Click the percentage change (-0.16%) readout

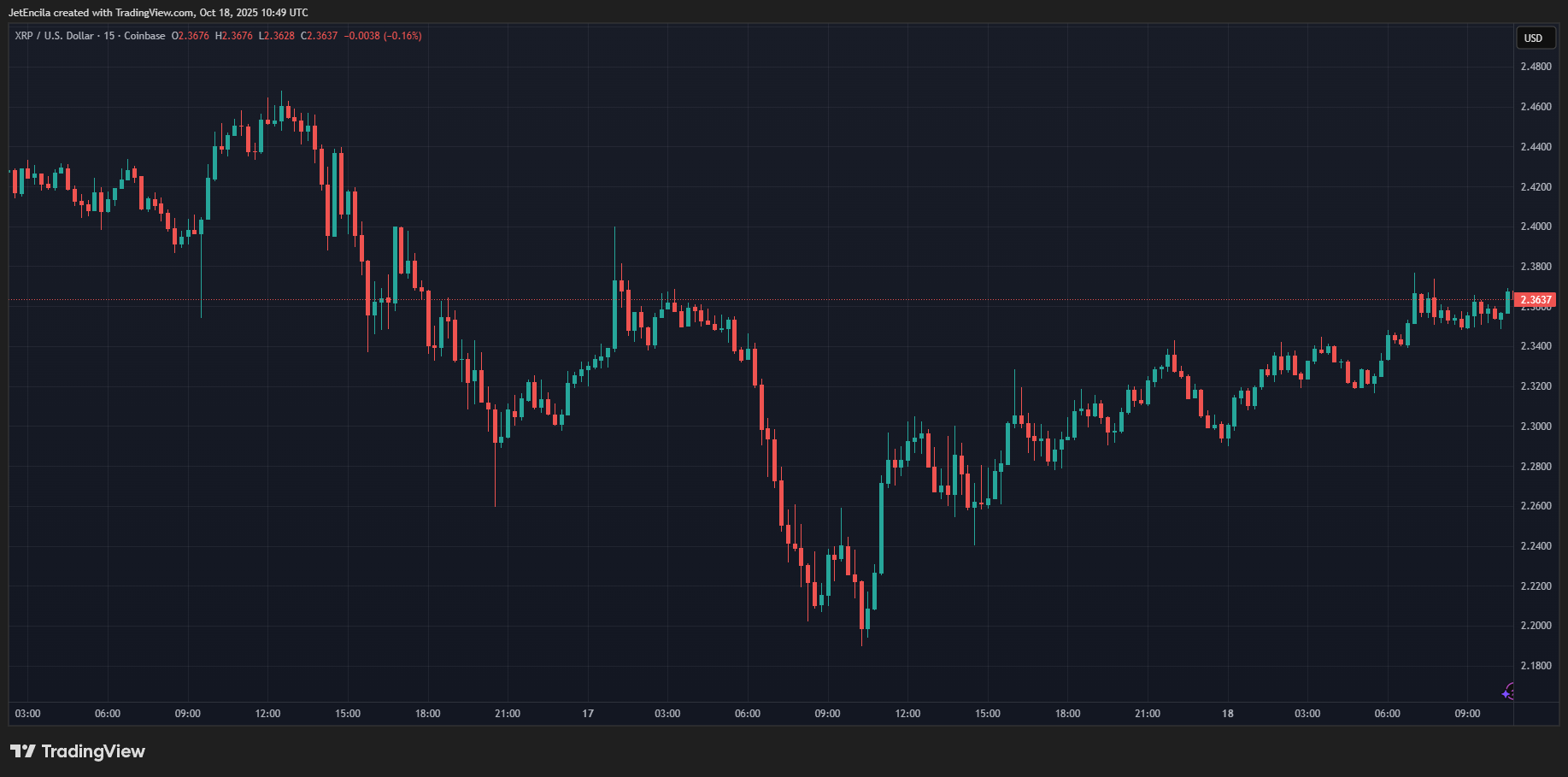pos(402,36)
